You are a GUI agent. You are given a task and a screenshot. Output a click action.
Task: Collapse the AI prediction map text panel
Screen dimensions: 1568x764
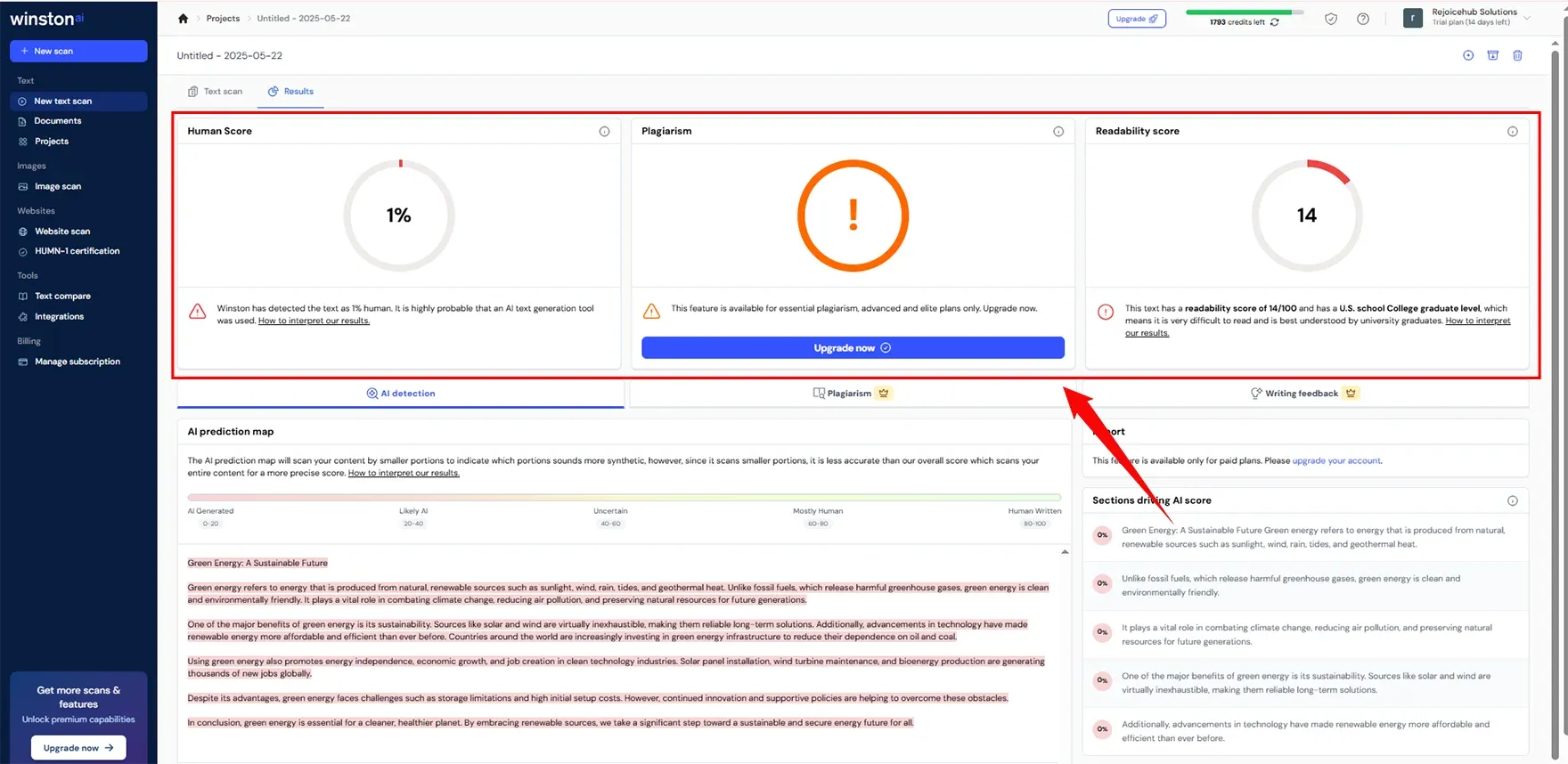[x=1065, y=553]
